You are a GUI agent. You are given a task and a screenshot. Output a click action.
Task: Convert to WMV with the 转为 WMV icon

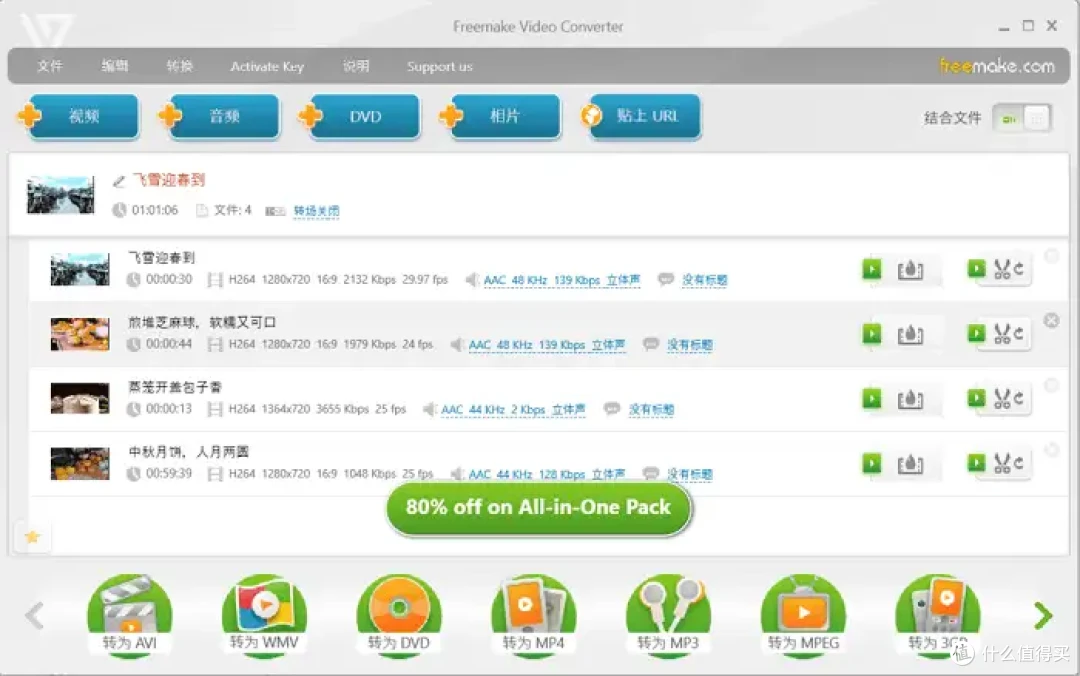pos(264,615)
